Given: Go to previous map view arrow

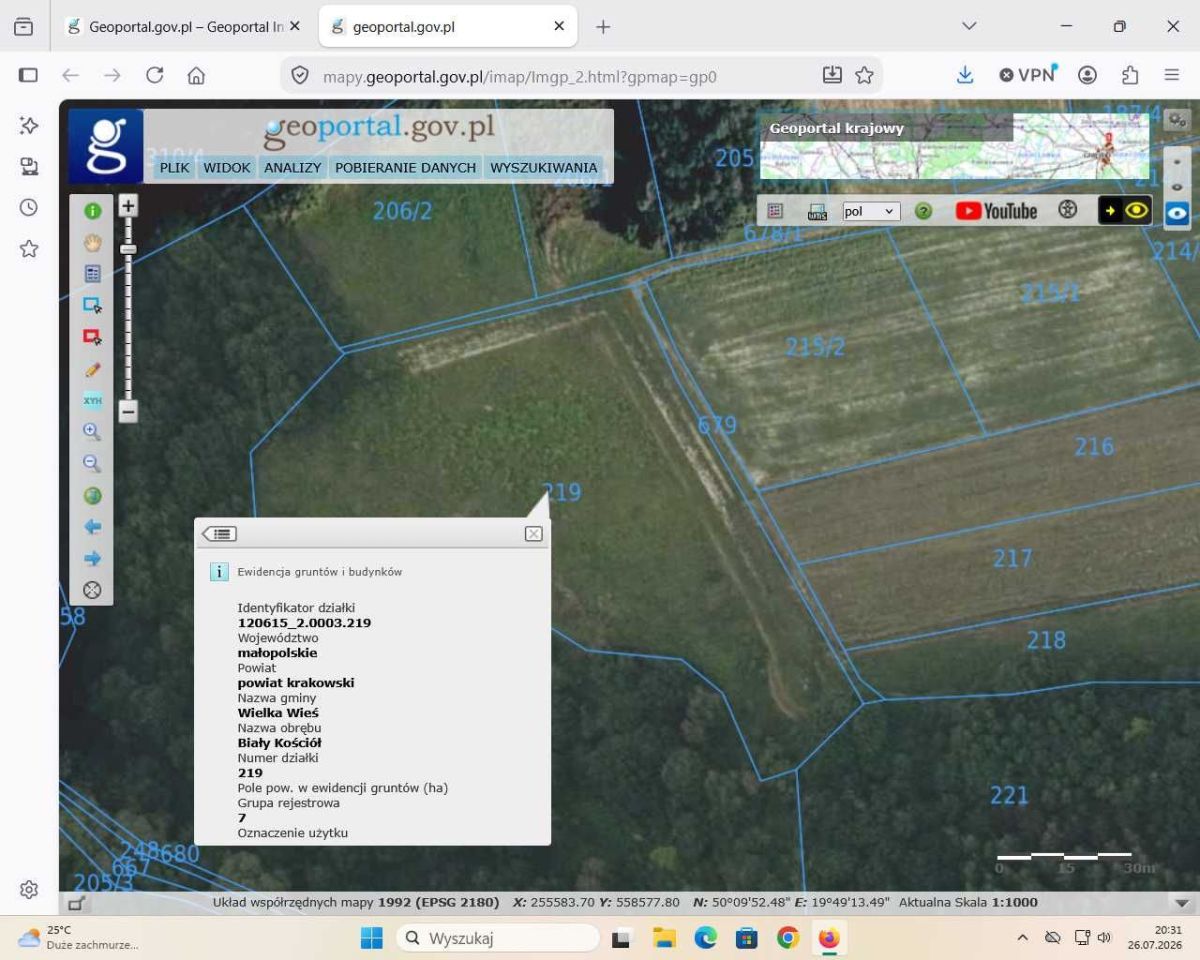Looking at the screenshot, I should point(92,527).
